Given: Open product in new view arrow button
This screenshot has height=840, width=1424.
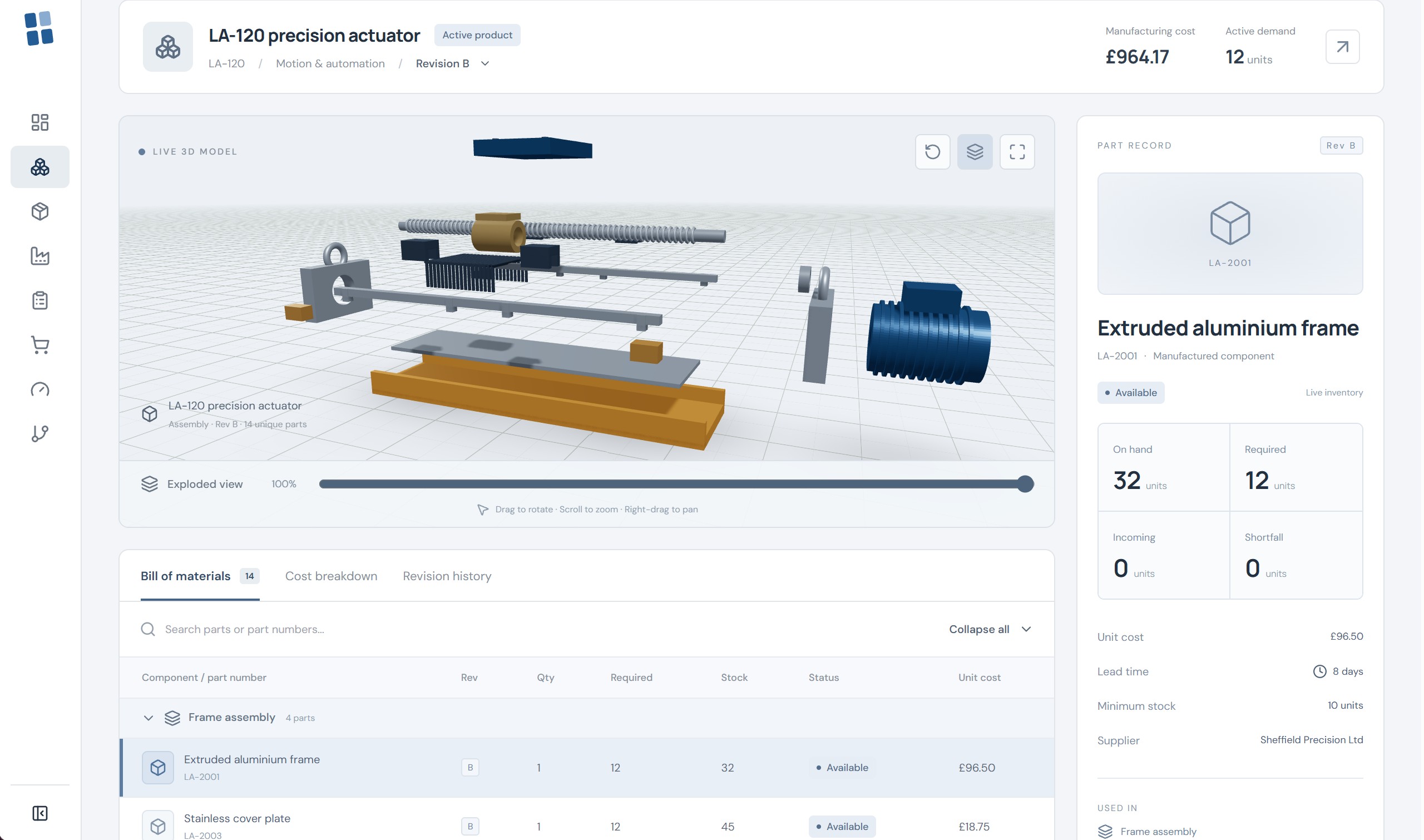Looking at the screenshot, I should click(1342, 46).
